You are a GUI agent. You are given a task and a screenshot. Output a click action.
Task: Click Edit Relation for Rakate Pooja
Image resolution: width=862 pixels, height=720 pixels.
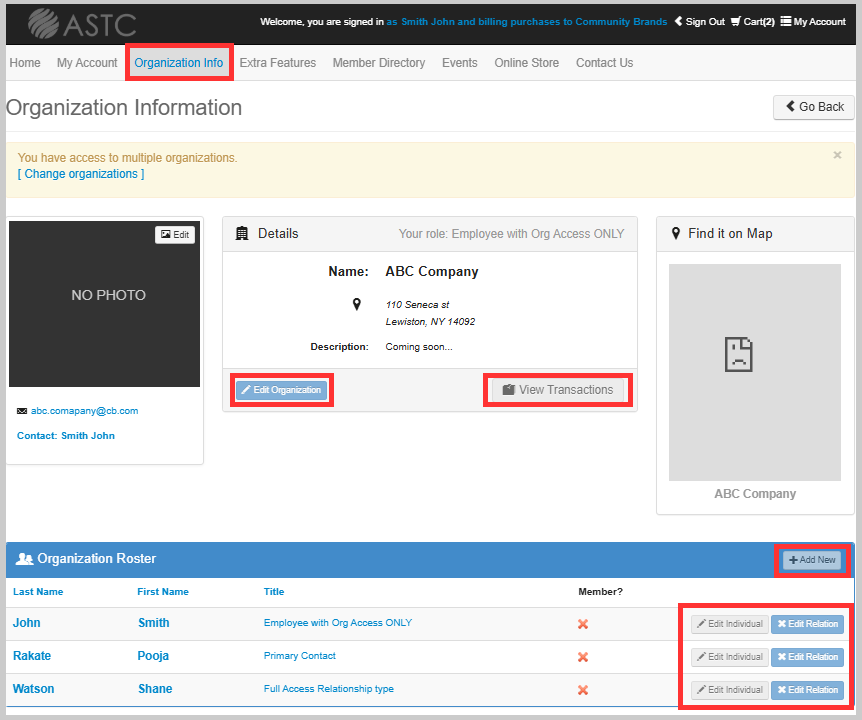click(x=807, y=657)
